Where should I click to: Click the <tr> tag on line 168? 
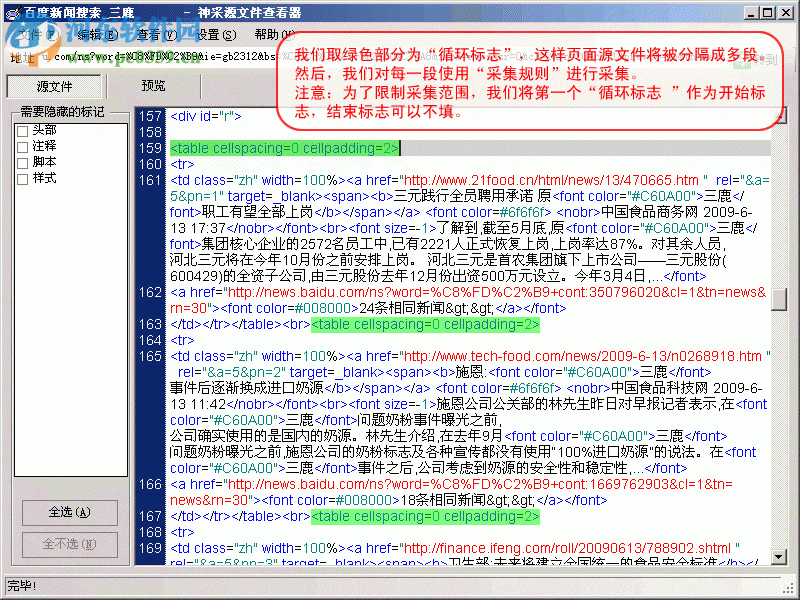(182, 532)
